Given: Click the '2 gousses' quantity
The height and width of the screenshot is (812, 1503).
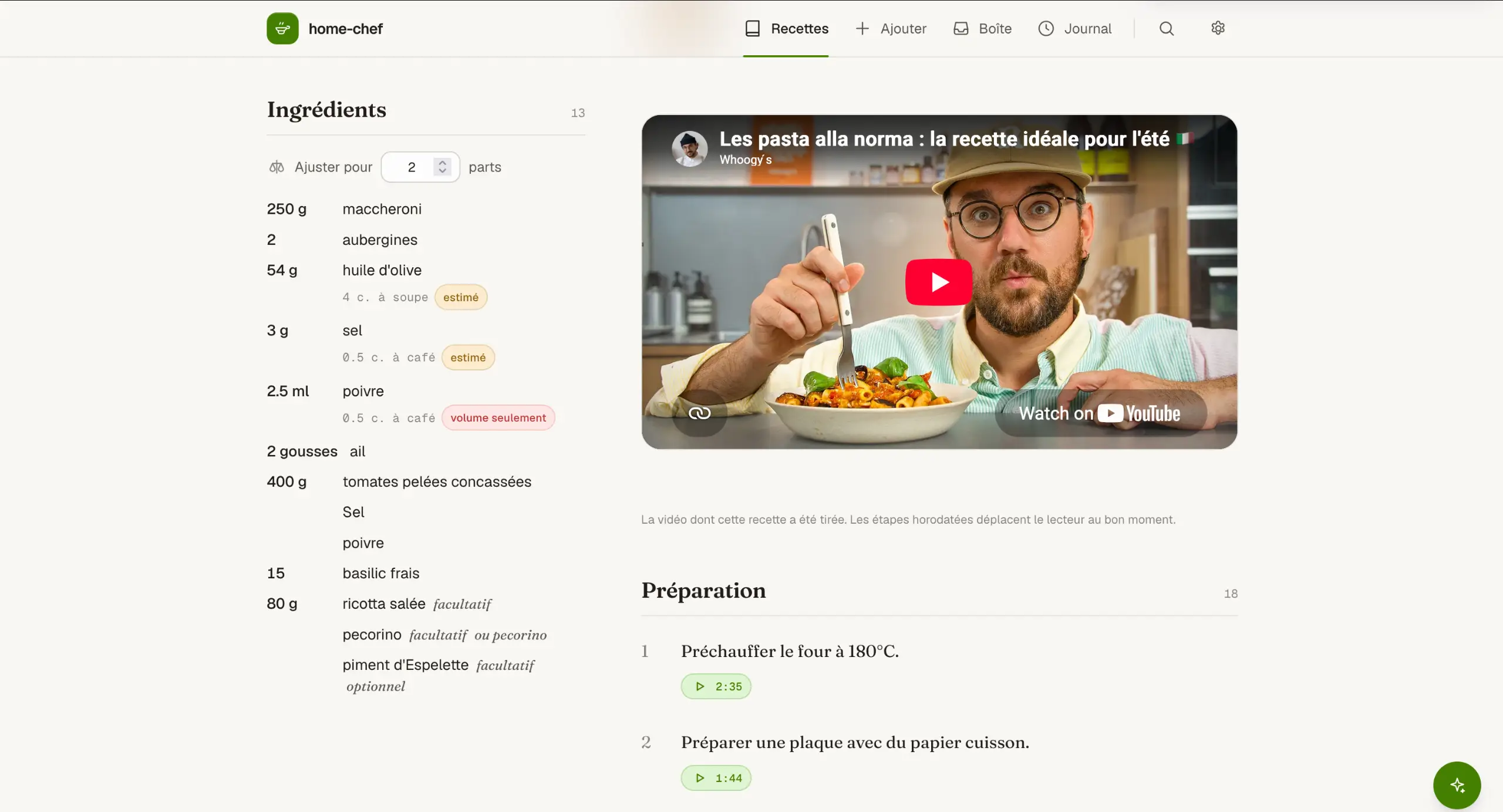Looking at the screenshot, I should coord(302,452).
